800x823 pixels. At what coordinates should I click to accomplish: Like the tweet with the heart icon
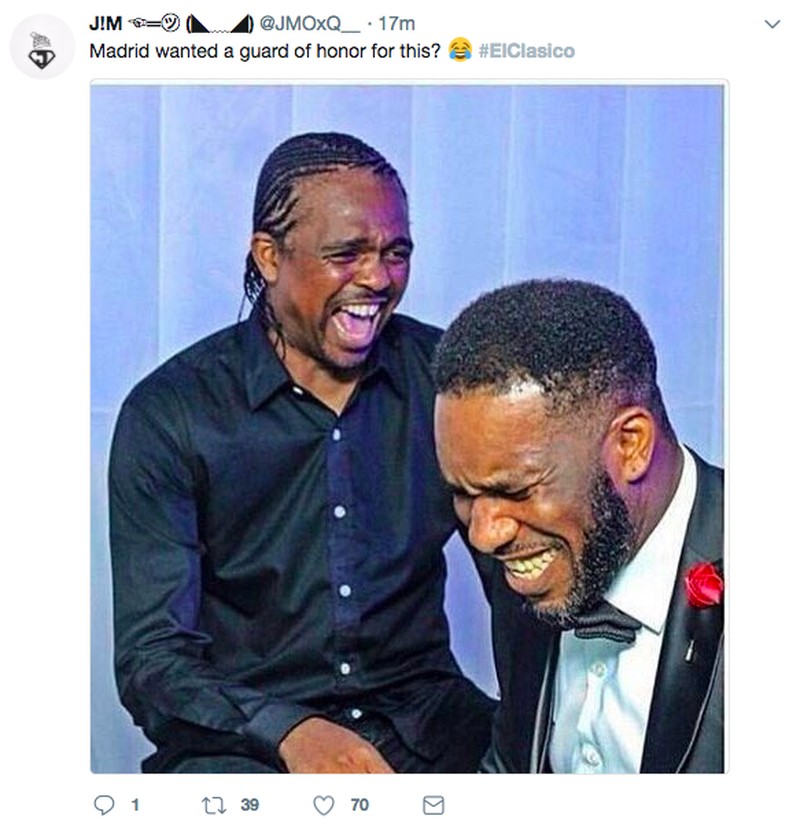point(323,803)
